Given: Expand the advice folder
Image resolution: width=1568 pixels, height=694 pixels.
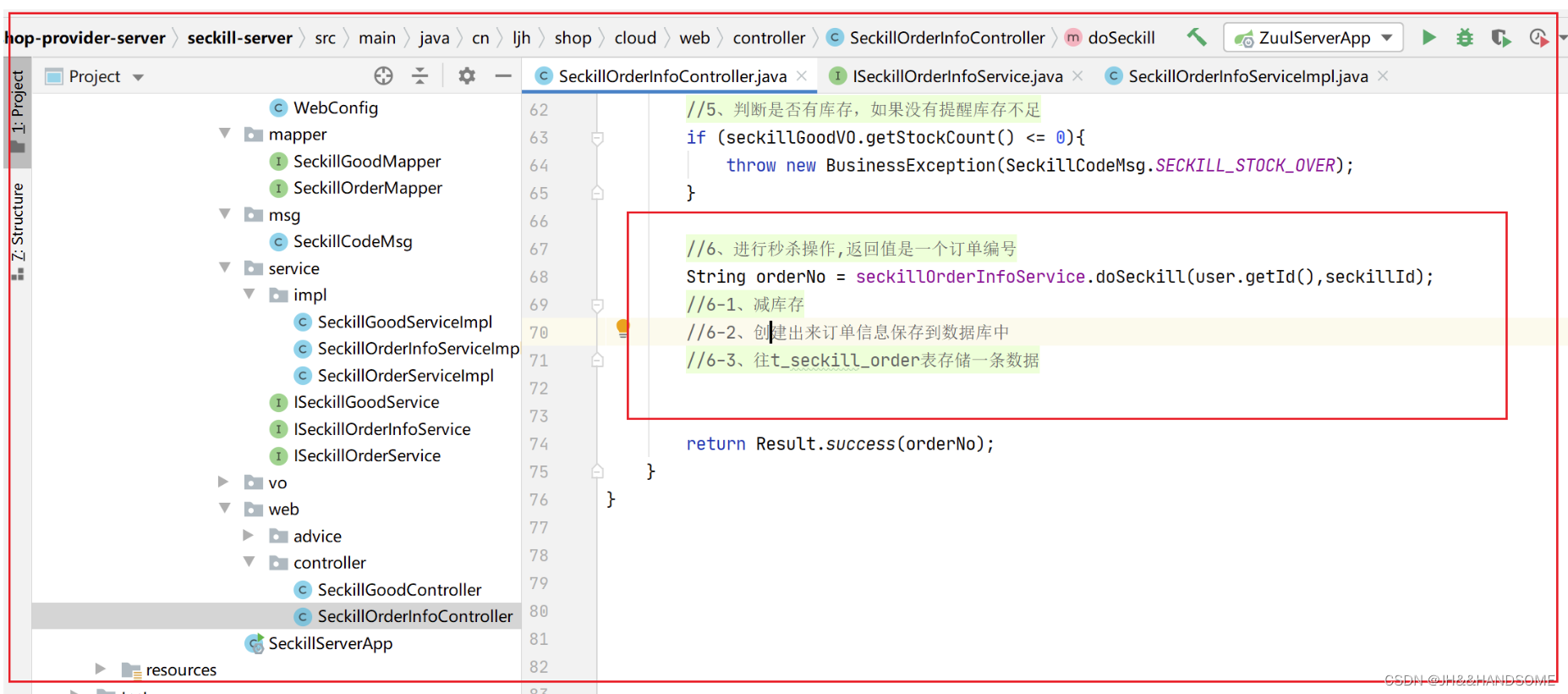Looking at the screenshot, I should [249, 535].
